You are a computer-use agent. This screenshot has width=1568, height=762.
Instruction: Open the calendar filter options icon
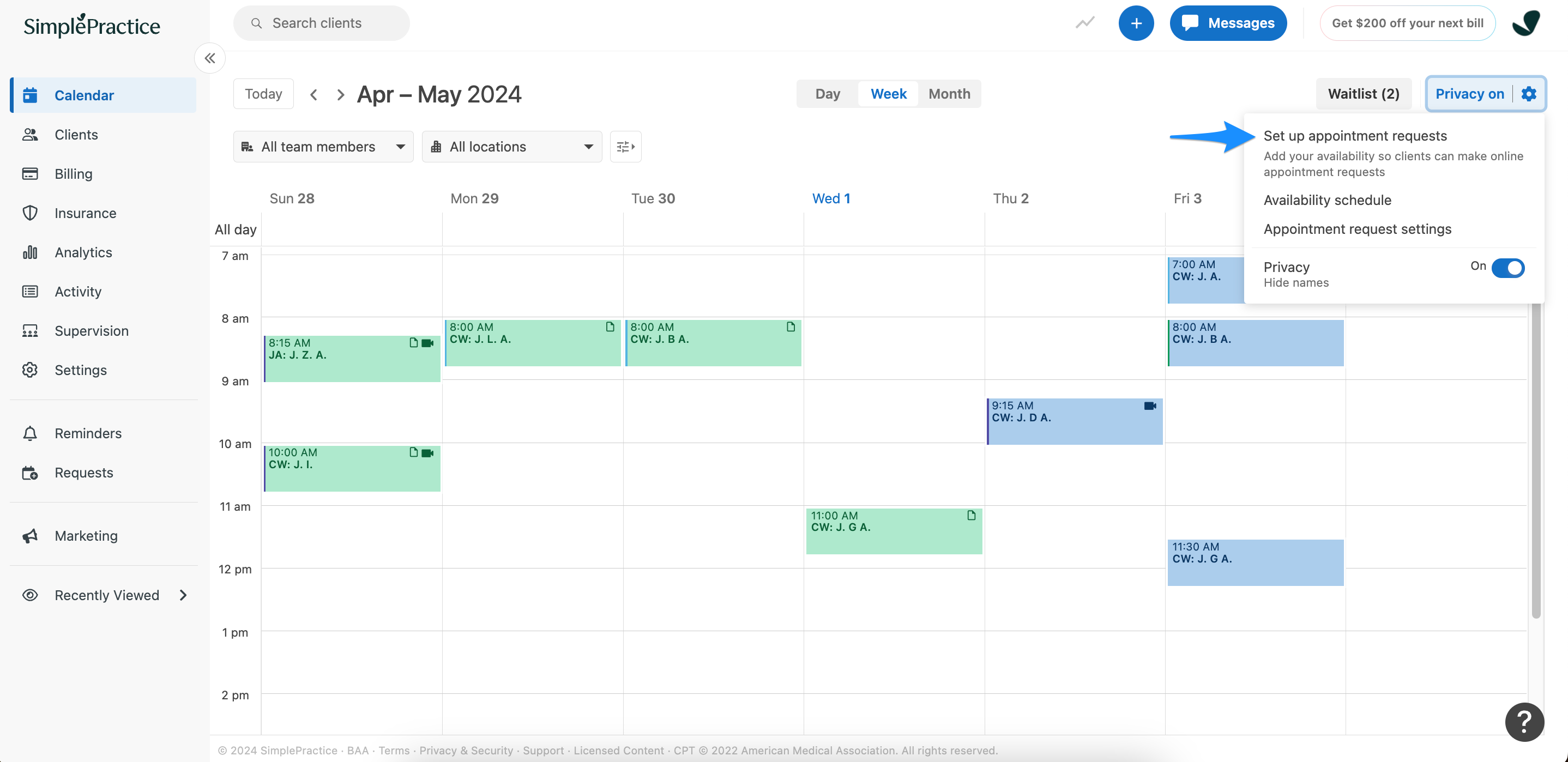pos(625,147)
